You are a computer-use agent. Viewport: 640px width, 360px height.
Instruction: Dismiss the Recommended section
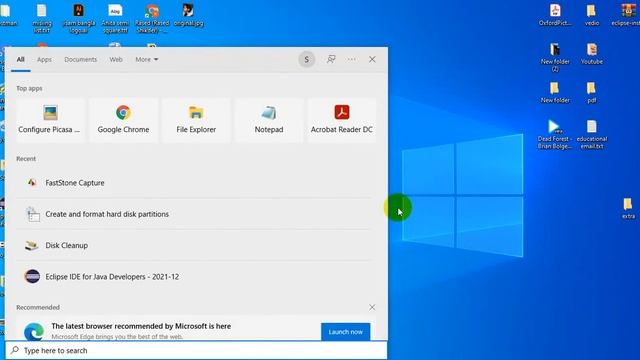(372, 307)
